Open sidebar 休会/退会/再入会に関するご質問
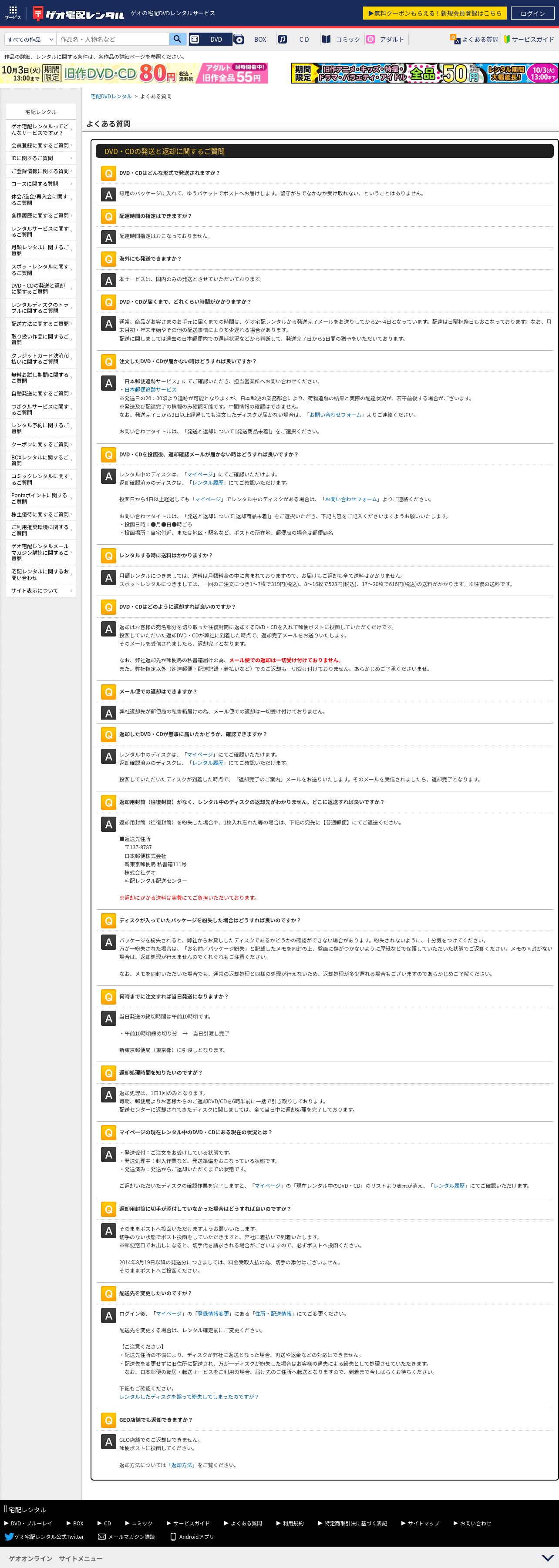This screenshot has width=559, height=1568. point(41,200)
